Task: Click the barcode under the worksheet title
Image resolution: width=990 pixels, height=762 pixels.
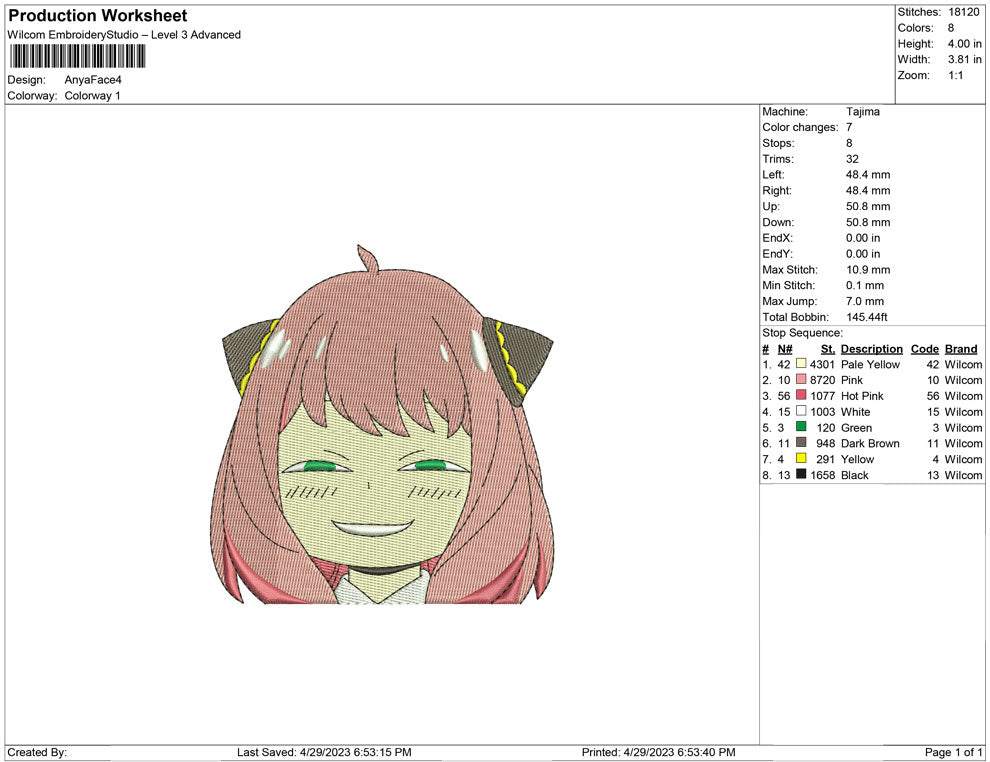Action: 77,56
